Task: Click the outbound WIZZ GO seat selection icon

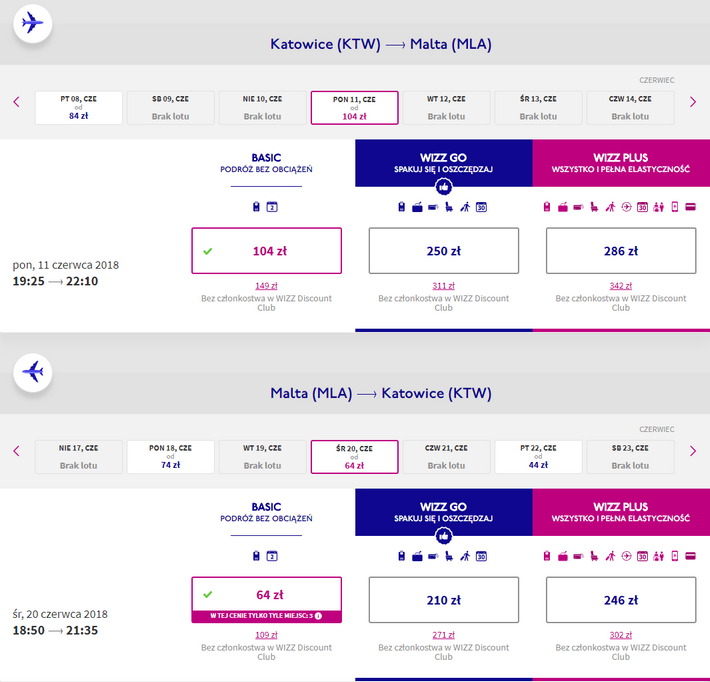Action: [449, 207]
